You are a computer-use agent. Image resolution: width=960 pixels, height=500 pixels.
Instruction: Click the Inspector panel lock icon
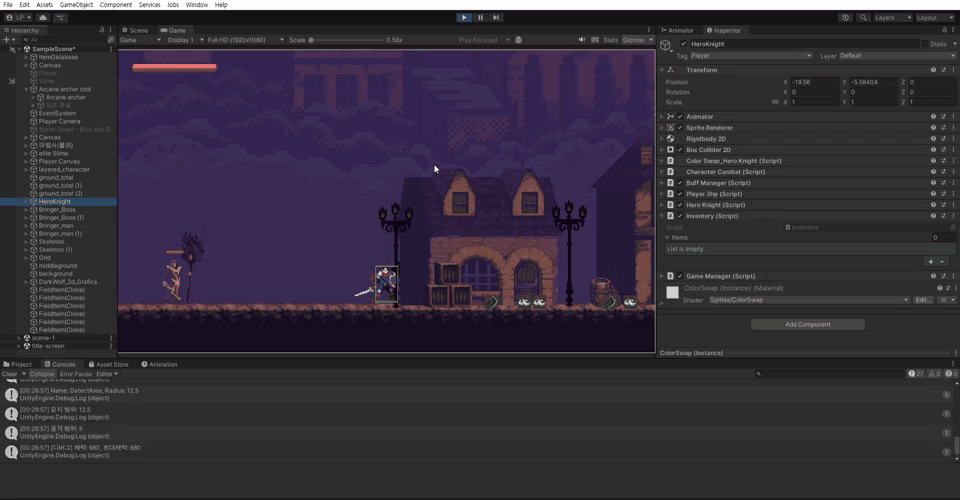[x=944, y=30]
